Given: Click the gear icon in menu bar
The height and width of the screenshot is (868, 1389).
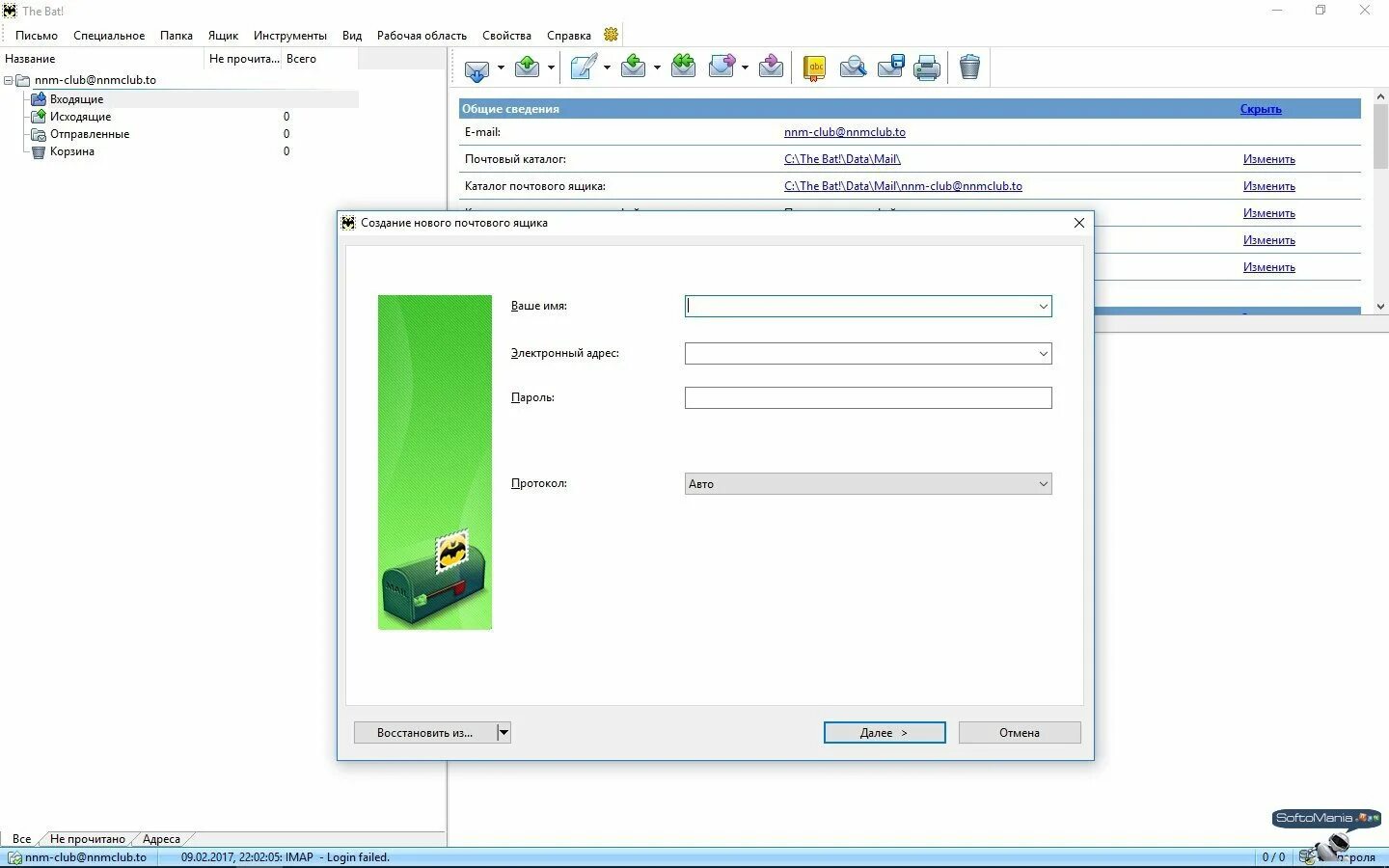Looking at the screenshot, I should [611, 35].
